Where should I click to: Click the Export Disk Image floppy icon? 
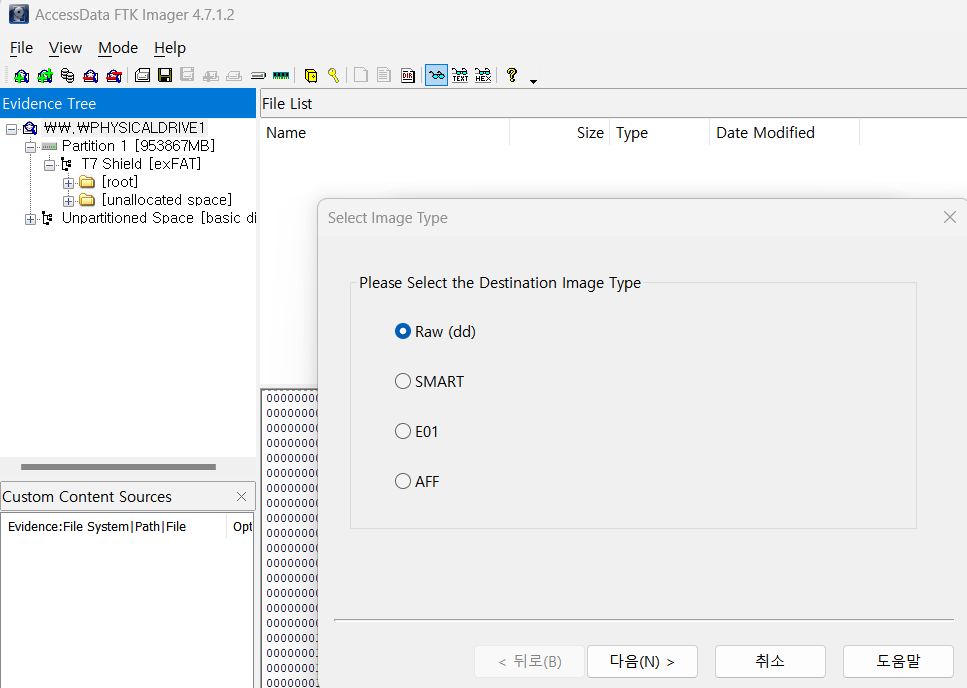pos(165,76)
